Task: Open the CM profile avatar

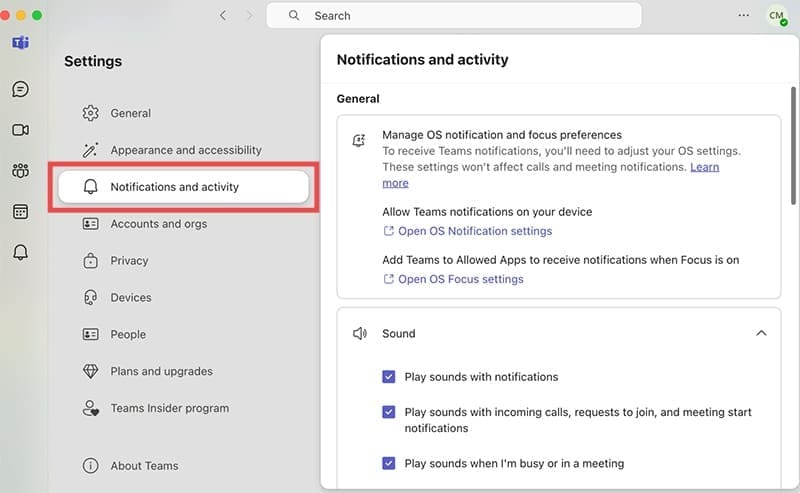Action: point(777,16)
